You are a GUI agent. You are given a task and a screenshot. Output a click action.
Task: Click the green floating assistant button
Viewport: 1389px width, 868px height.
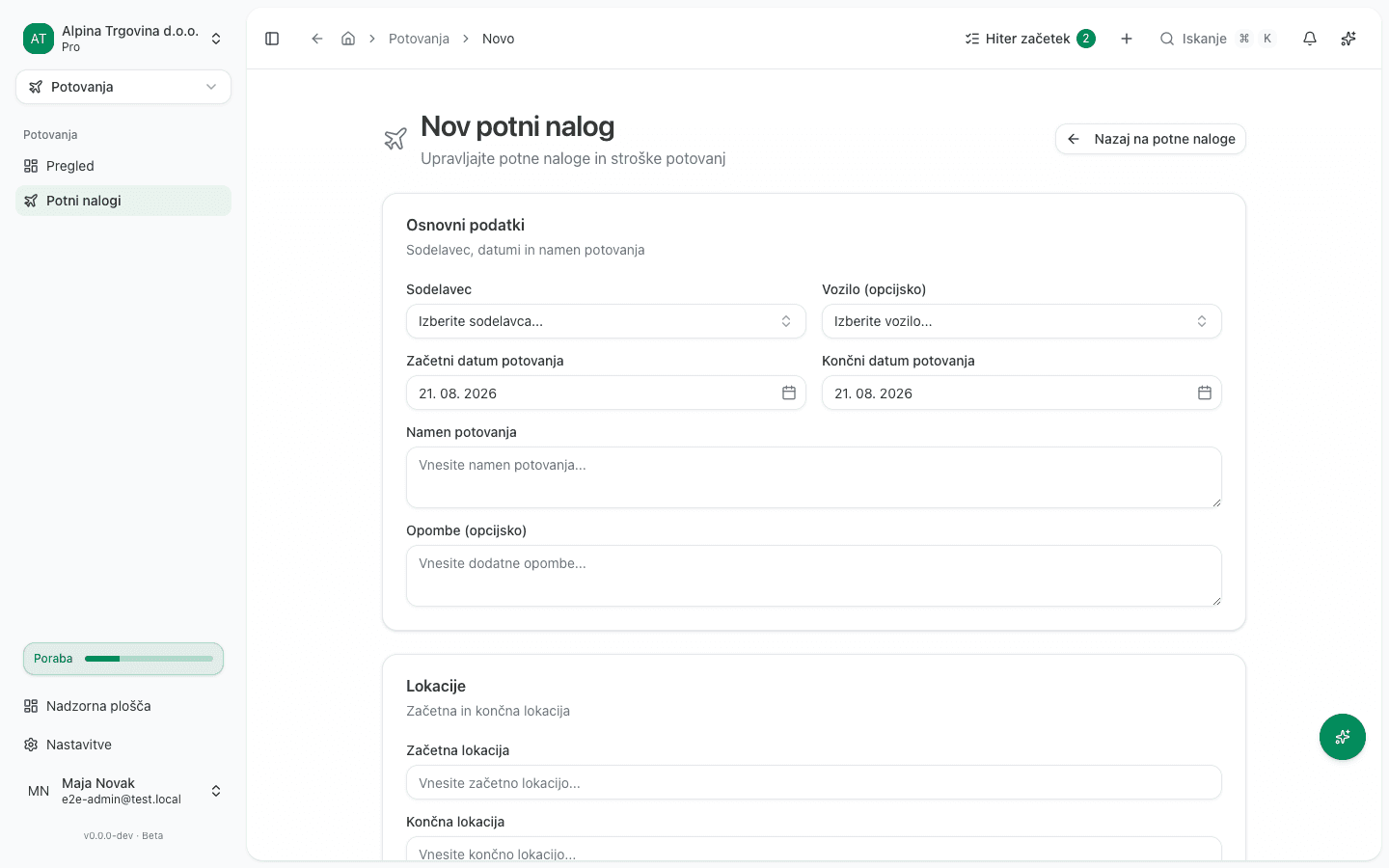[x=1343, y=737]
